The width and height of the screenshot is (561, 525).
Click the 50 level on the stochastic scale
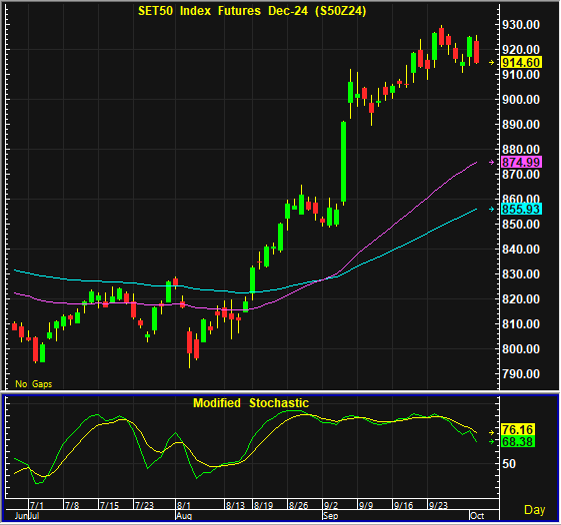click(x=509, y=464)
